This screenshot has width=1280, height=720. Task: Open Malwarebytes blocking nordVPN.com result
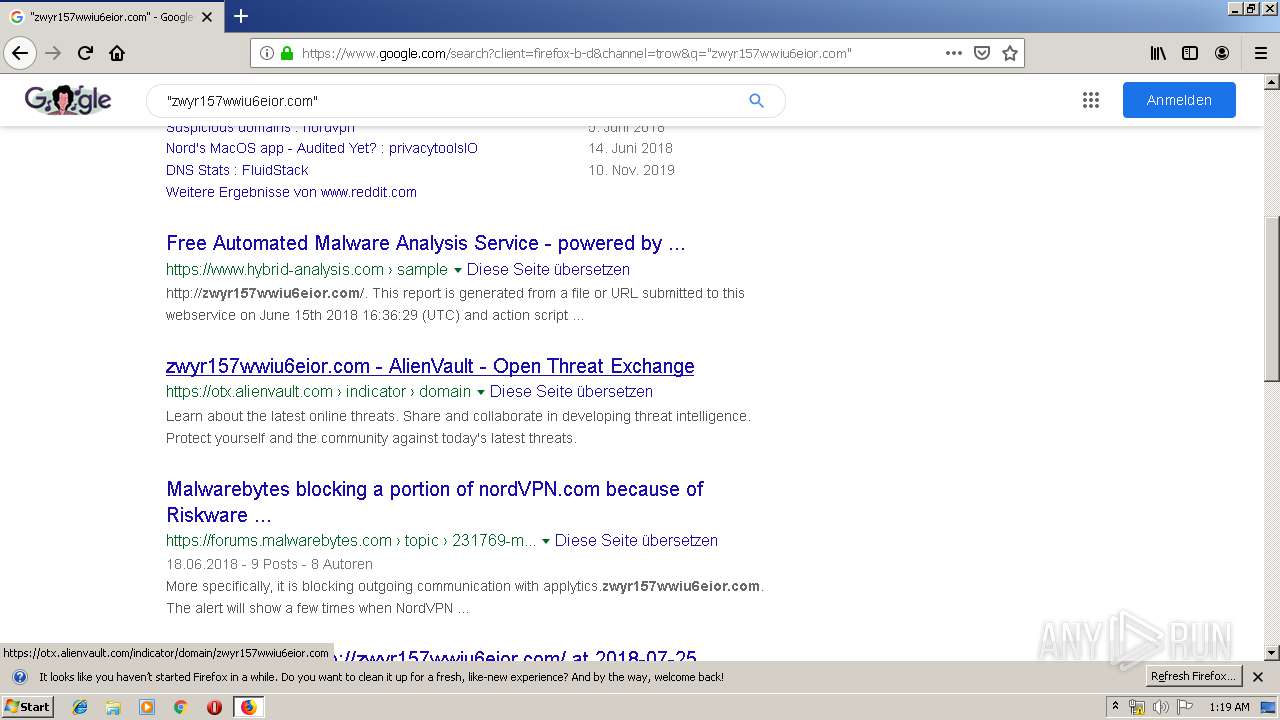pyautogui.click(x=435, y=502)
